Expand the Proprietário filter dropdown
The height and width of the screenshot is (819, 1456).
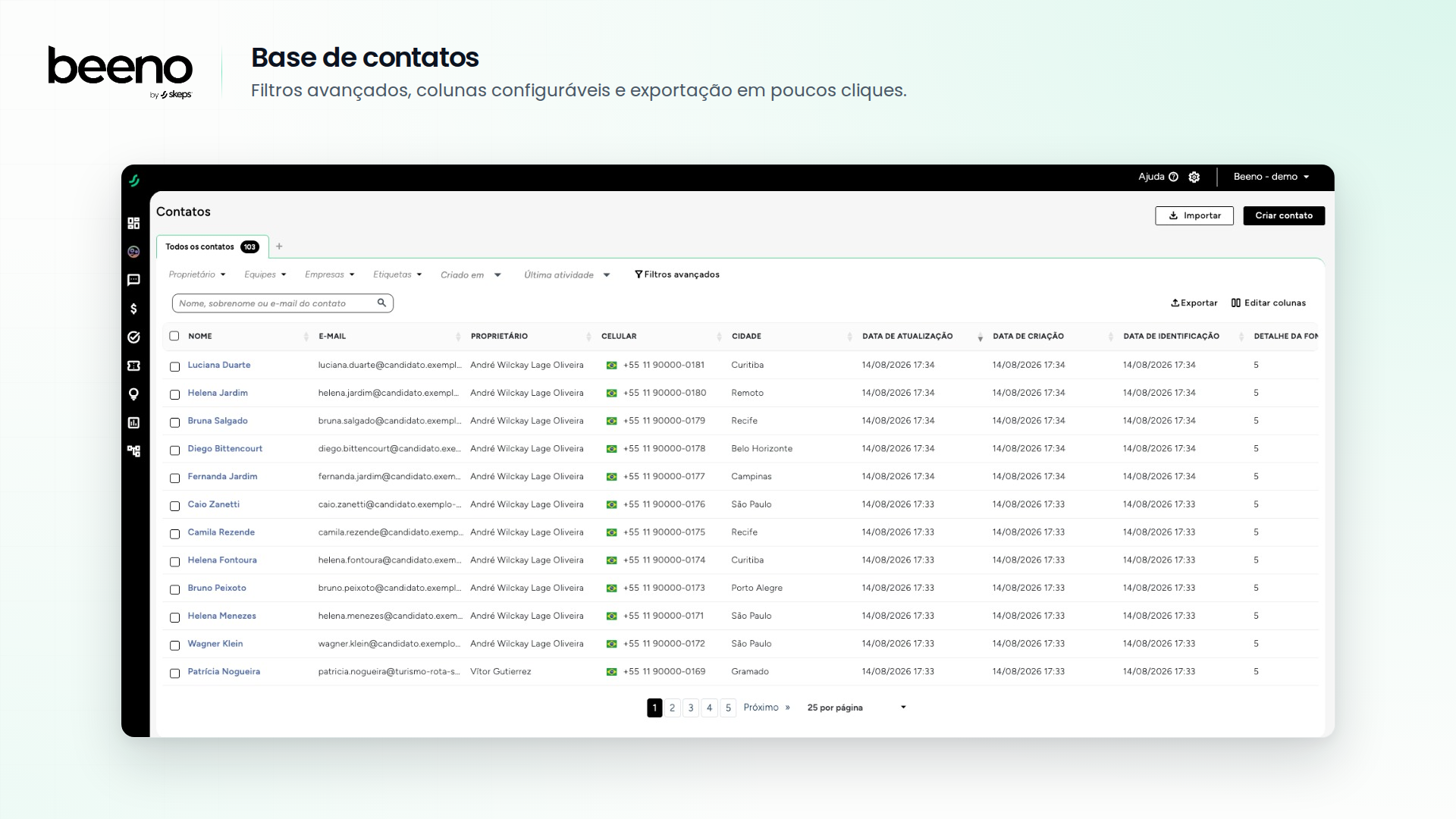[197, 275]
